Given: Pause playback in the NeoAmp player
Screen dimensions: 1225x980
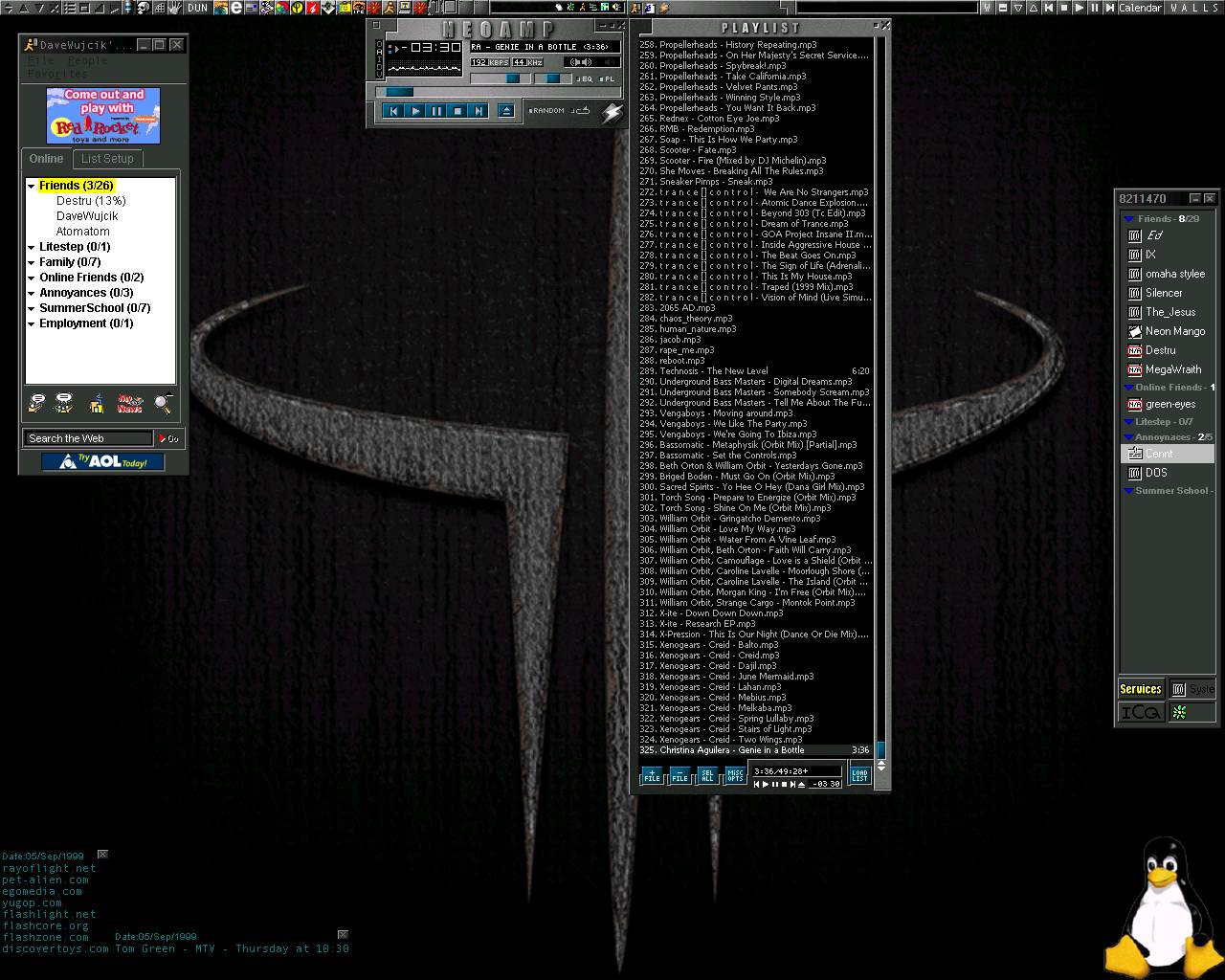Looking at the screenshot, I should click(x=435, y=111).
